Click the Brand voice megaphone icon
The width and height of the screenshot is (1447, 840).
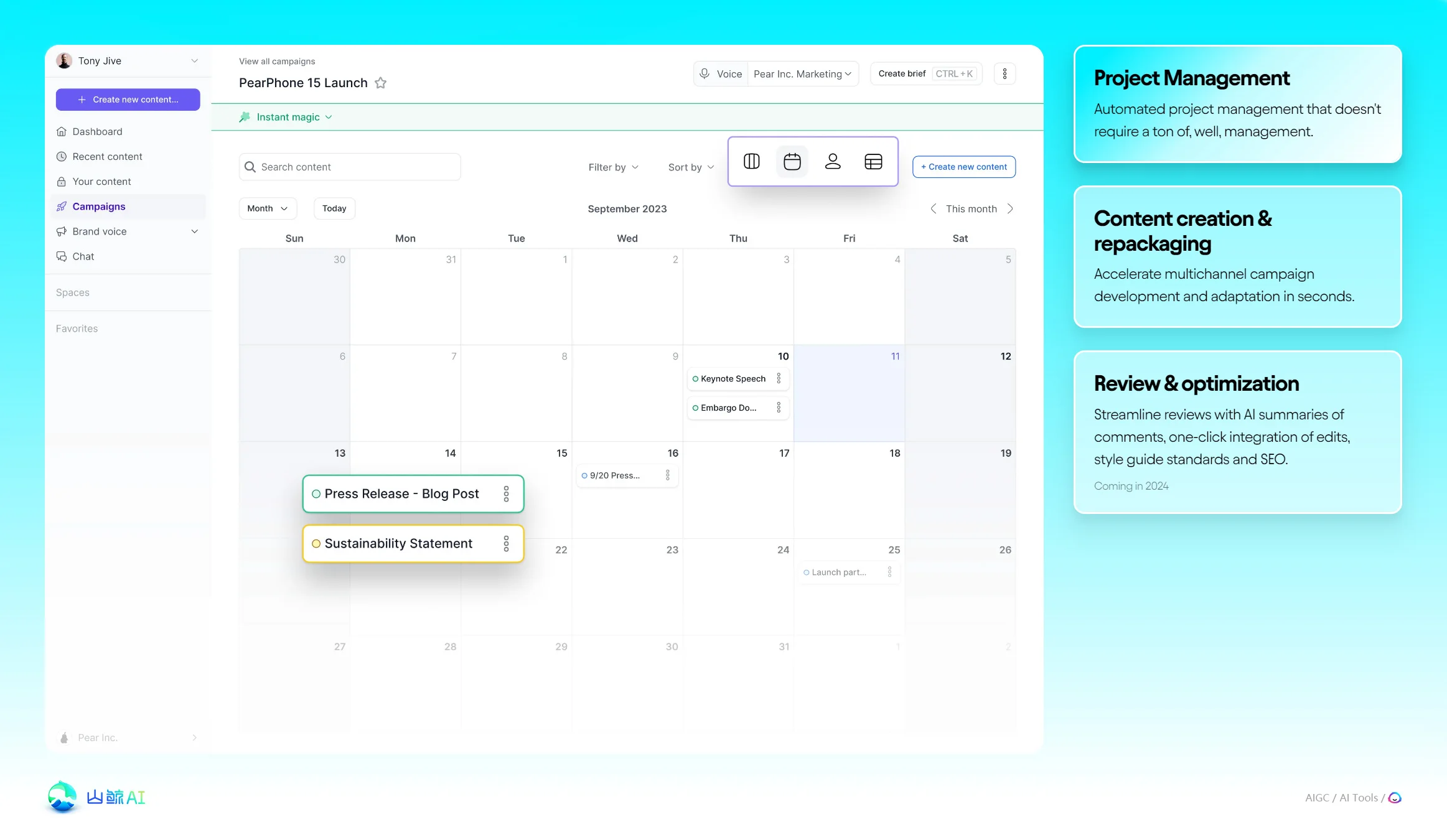[x=62, y=231]
